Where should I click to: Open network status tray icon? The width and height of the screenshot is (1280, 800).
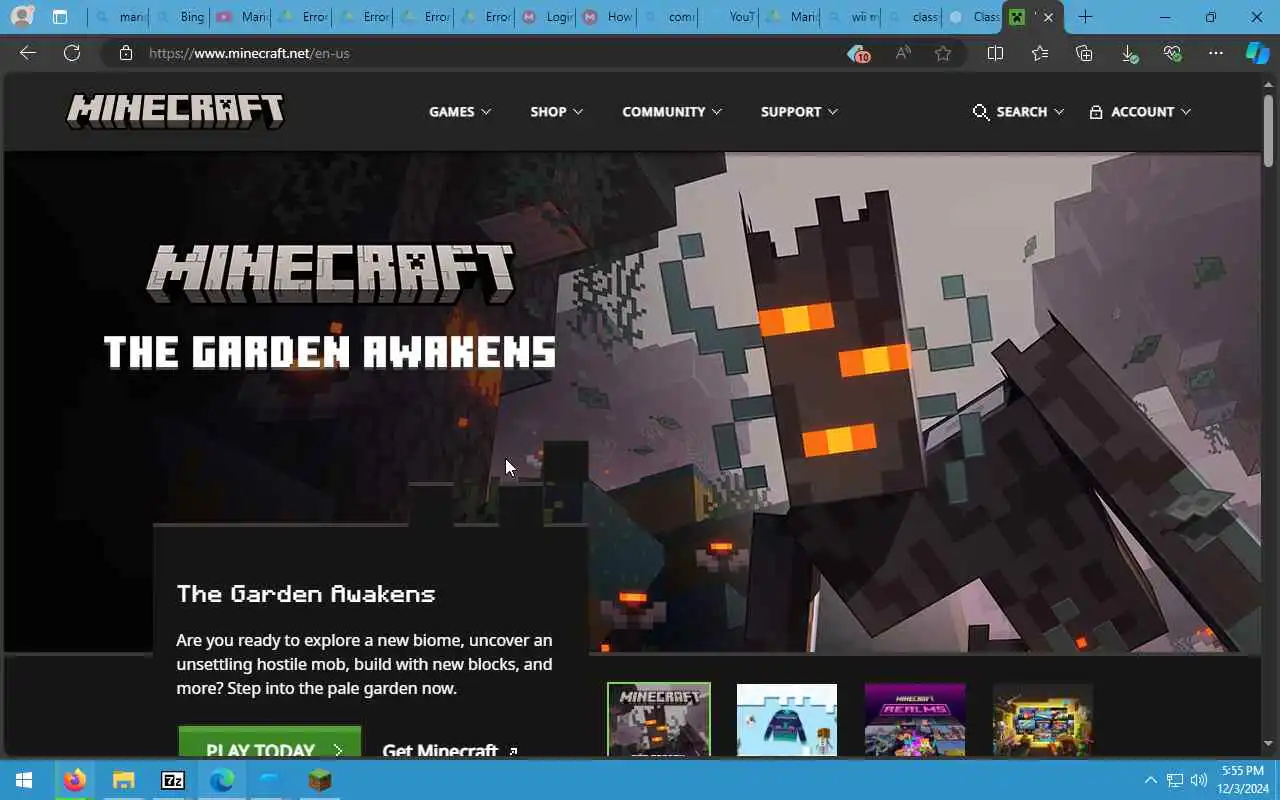[x=1175, y=780]
